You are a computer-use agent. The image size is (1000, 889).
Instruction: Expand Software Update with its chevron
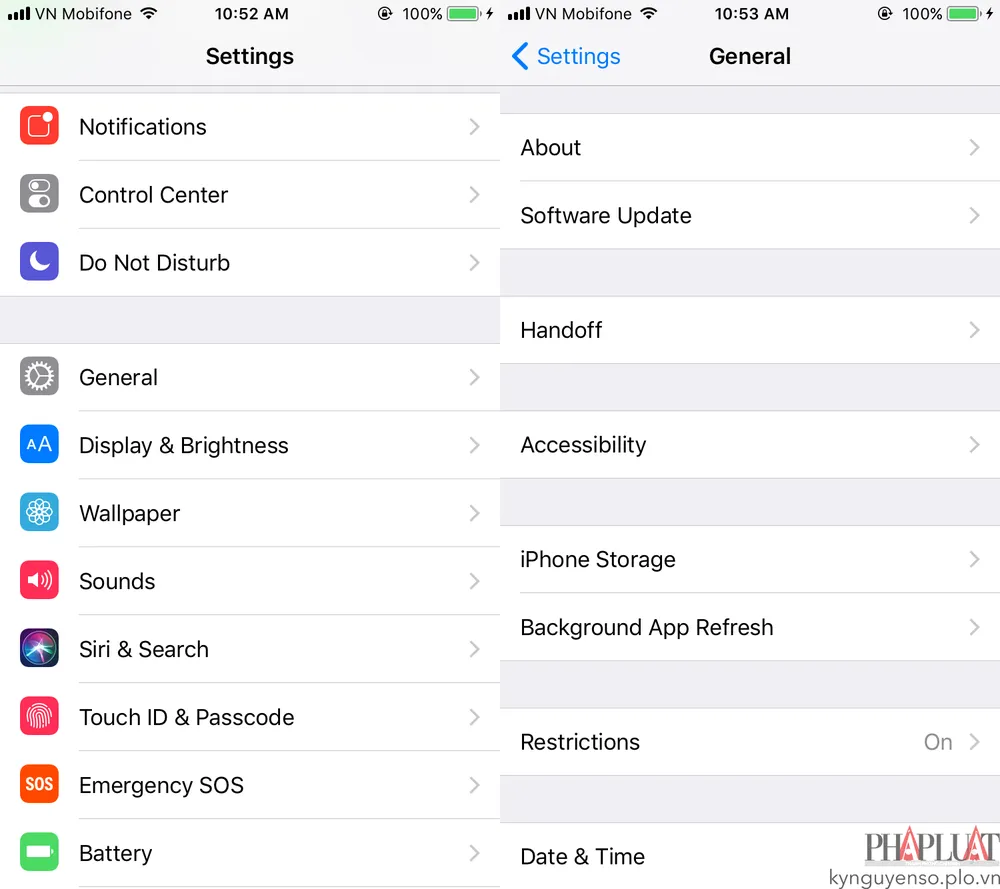pyautogui.click(x=974, y=216)
